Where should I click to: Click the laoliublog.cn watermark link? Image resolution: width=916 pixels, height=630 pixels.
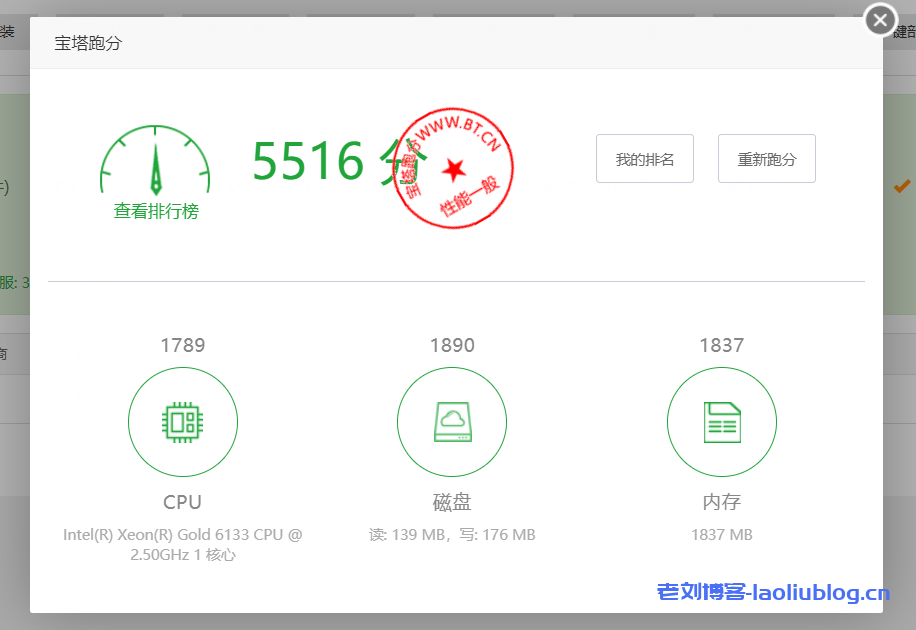773,592
